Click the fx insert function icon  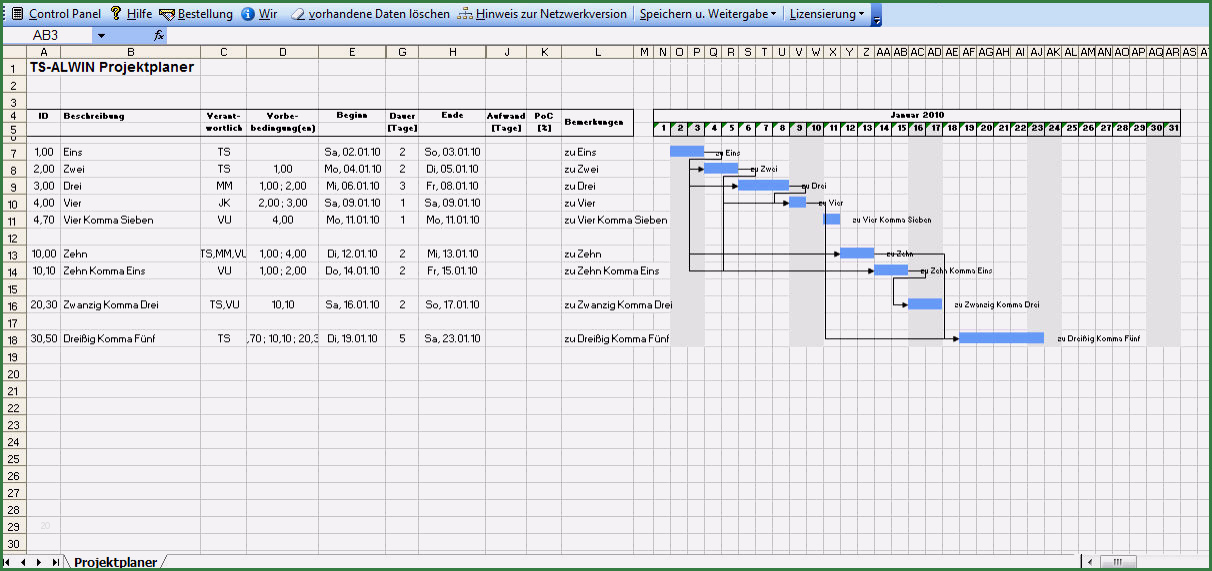coord(158,35)
